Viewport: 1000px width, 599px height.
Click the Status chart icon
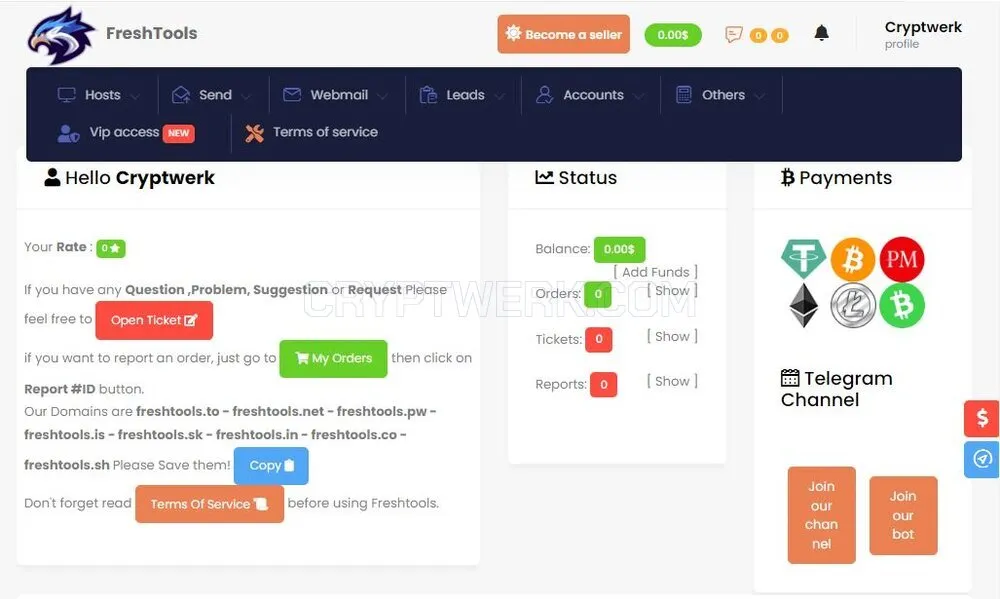tap(544, 177)
